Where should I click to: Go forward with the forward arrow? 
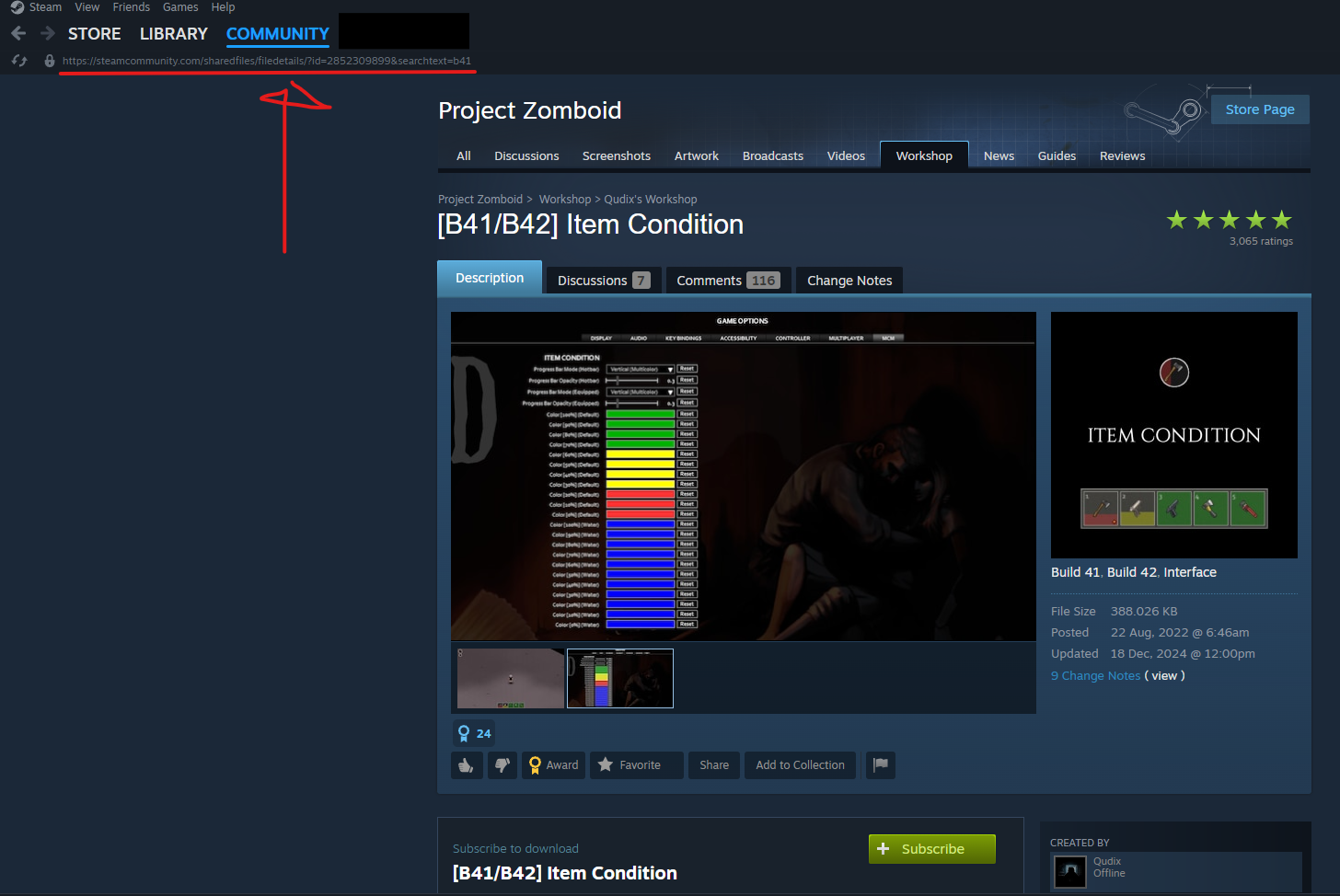click(x=48, y=34)
